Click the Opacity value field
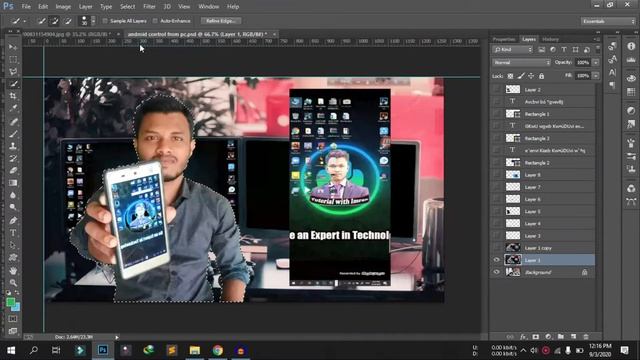Screen dimensions: 640x360 tap(583, 62)
